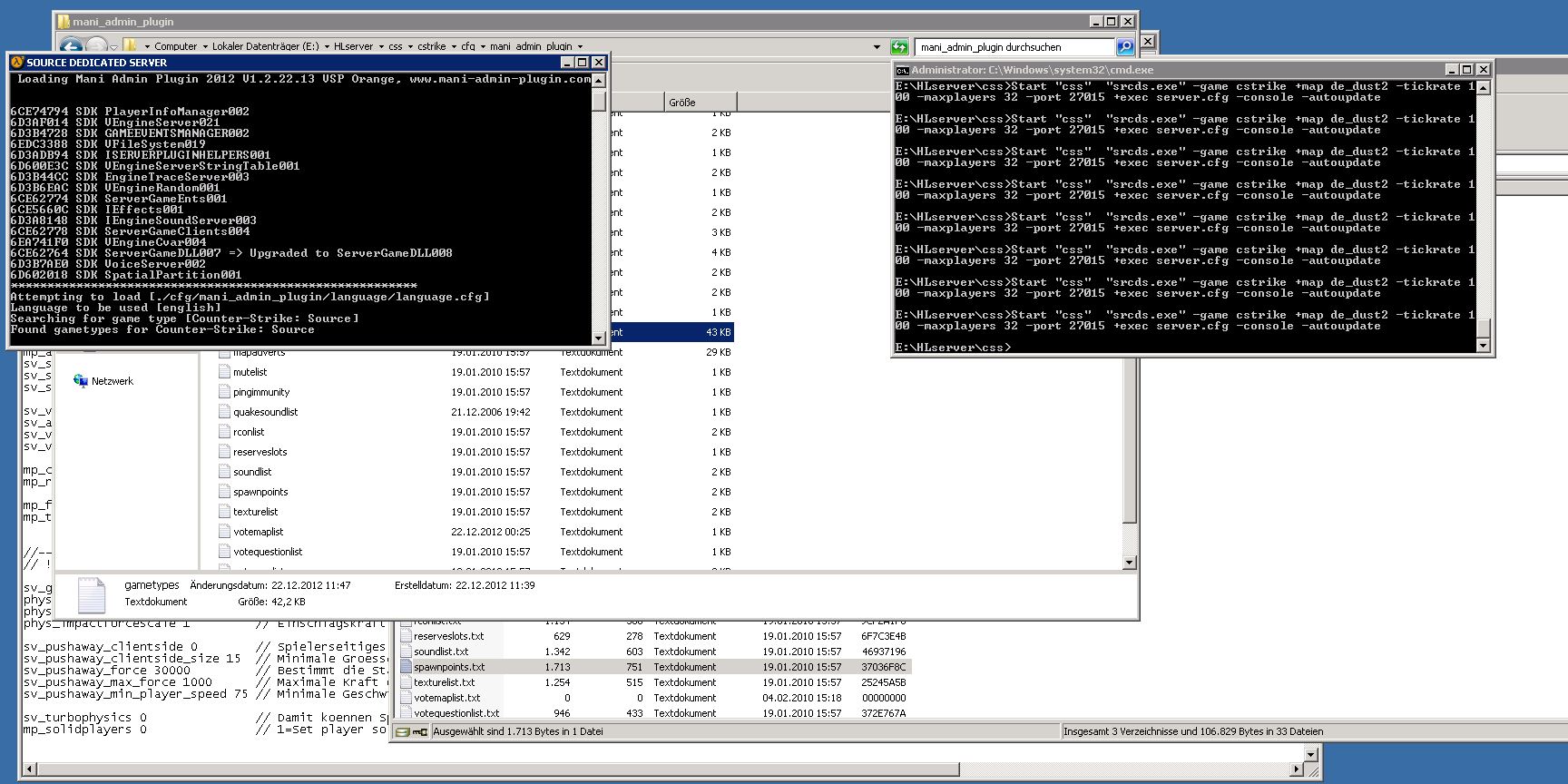The height and width of the screenshot is (784, 1568).
Task: Select the pingimmunity file icon
Action: tap(224, 392)
